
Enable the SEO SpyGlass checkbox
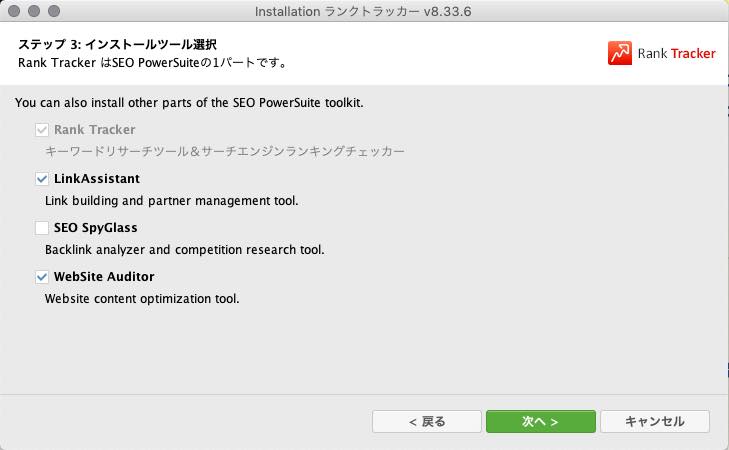pyautogui.click(x=42, y=228)
